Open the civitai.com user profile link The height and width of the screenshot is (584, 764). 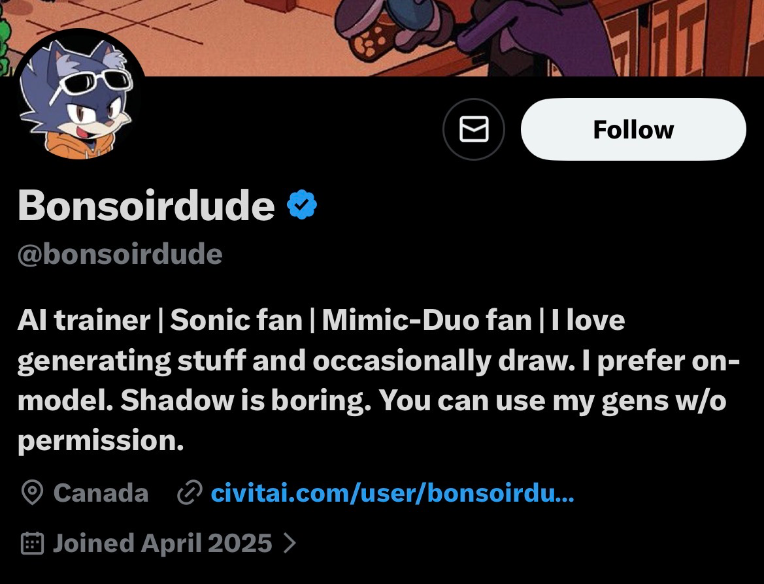(392, 493)
